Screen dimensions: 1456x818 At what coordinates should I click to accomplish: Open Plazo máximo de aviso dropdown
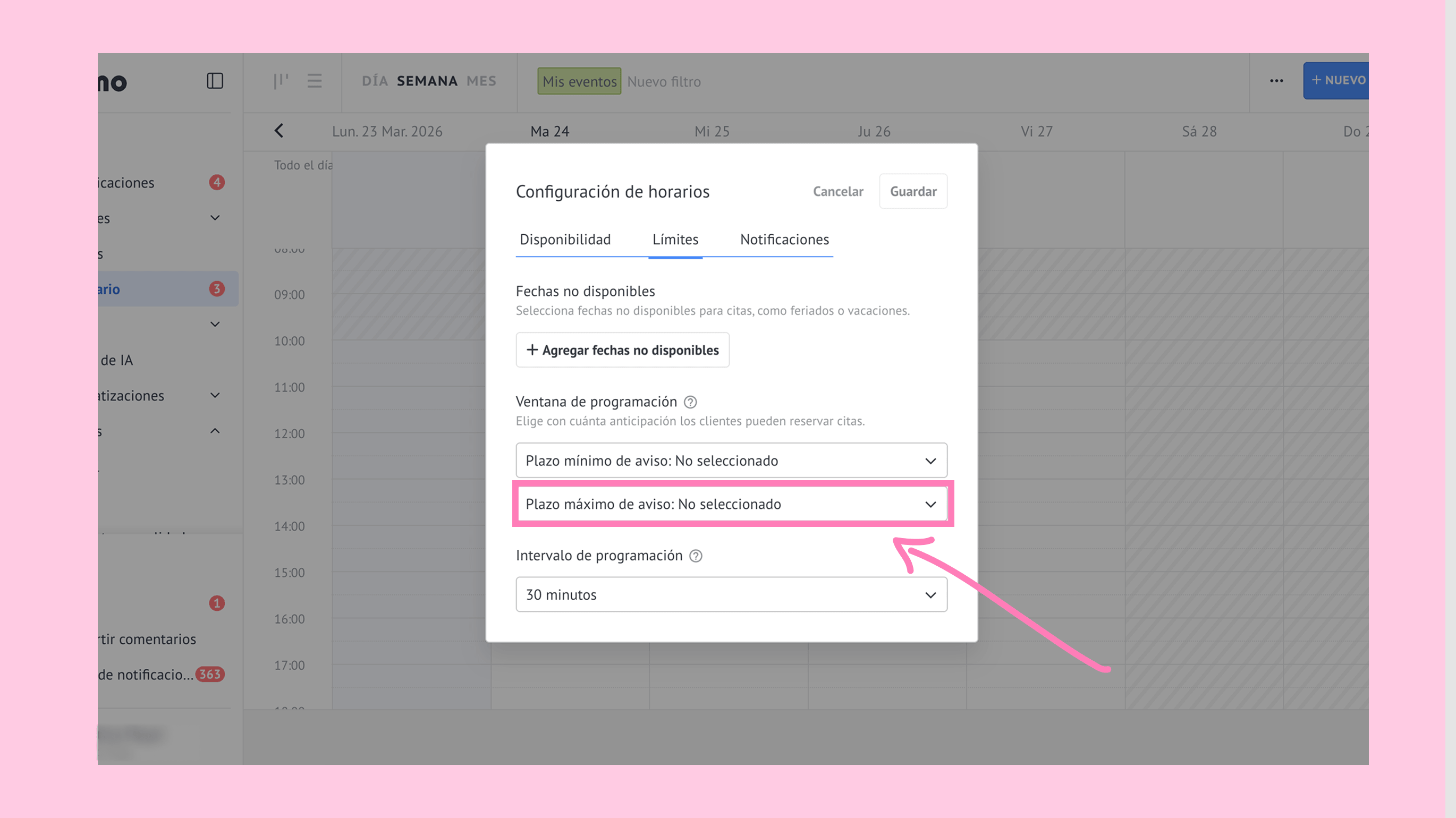pos(731,504)
